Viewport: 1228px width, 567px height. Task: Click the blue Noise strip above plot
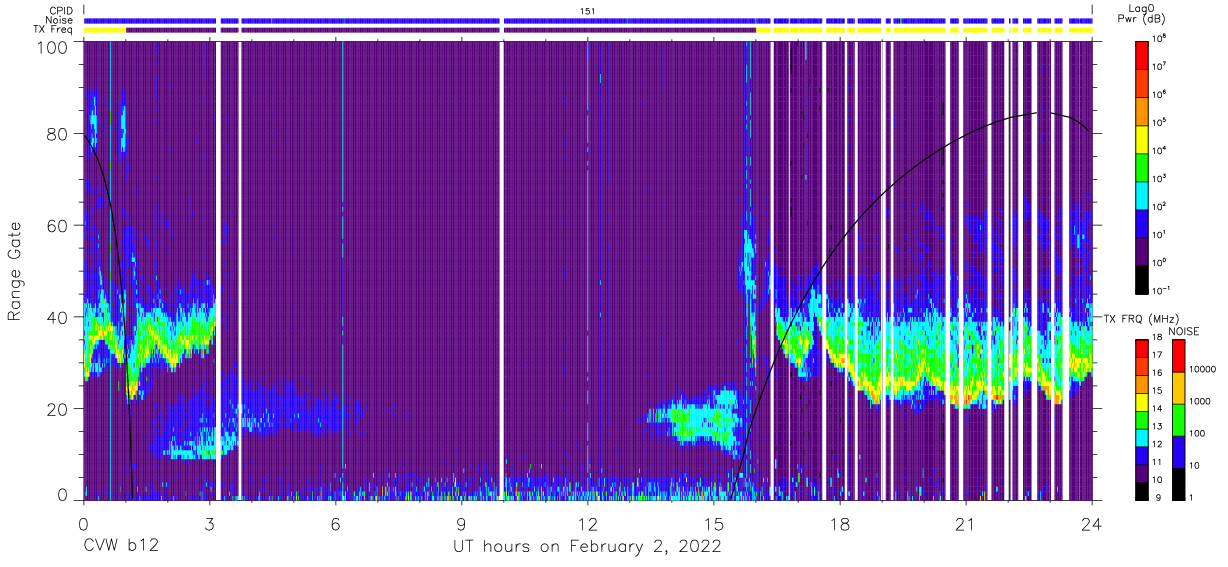pyautogui.click(x=588, y=20)
